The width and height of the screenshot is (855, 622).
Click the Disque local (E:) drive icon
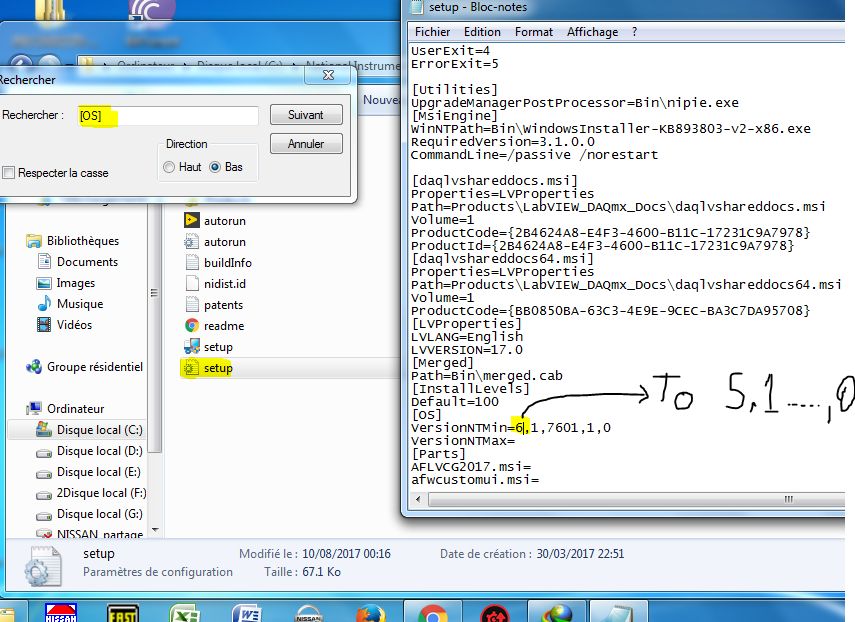[44, 473]
